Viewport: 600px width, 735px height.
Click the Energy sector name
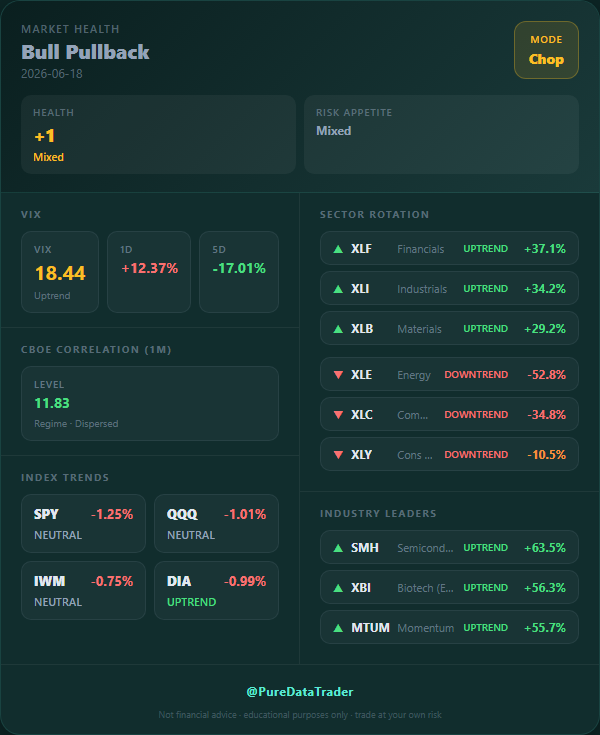point(413,375)
